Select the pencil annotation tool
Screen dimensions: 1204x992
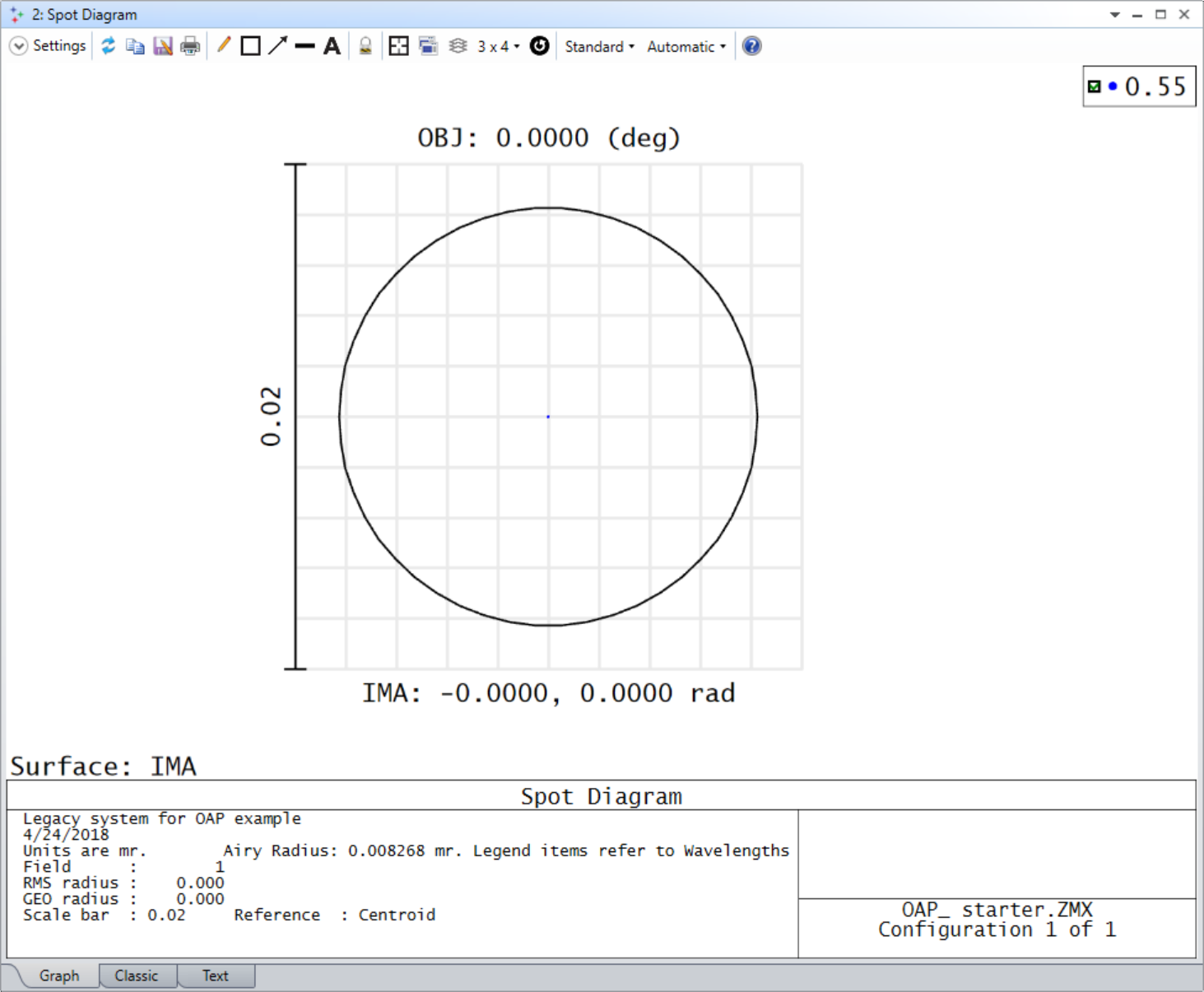pyautogui.click(x=224, y=45)
